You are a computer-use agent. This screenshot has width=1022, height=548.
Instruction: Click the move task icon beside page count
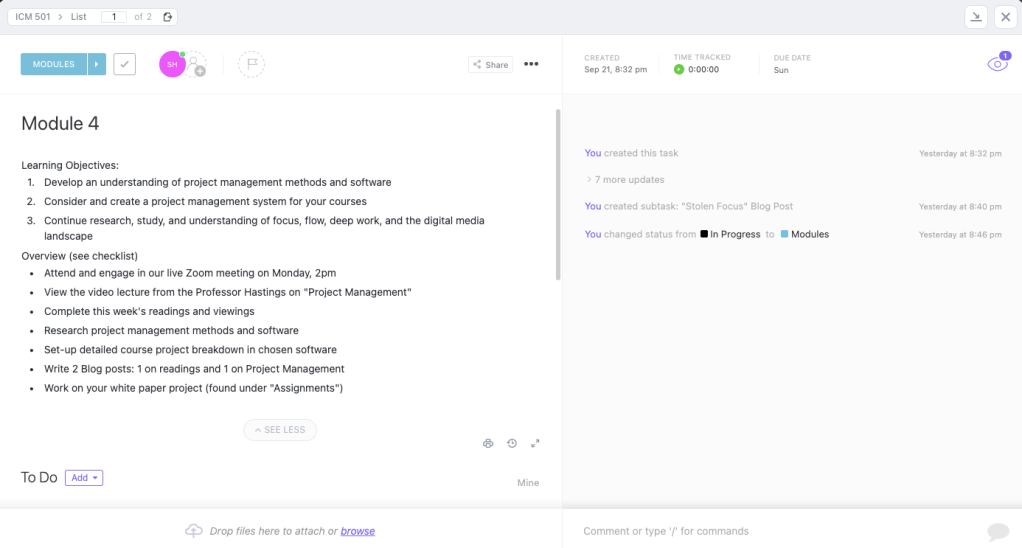pyautogui.click(x=168, y=17)
